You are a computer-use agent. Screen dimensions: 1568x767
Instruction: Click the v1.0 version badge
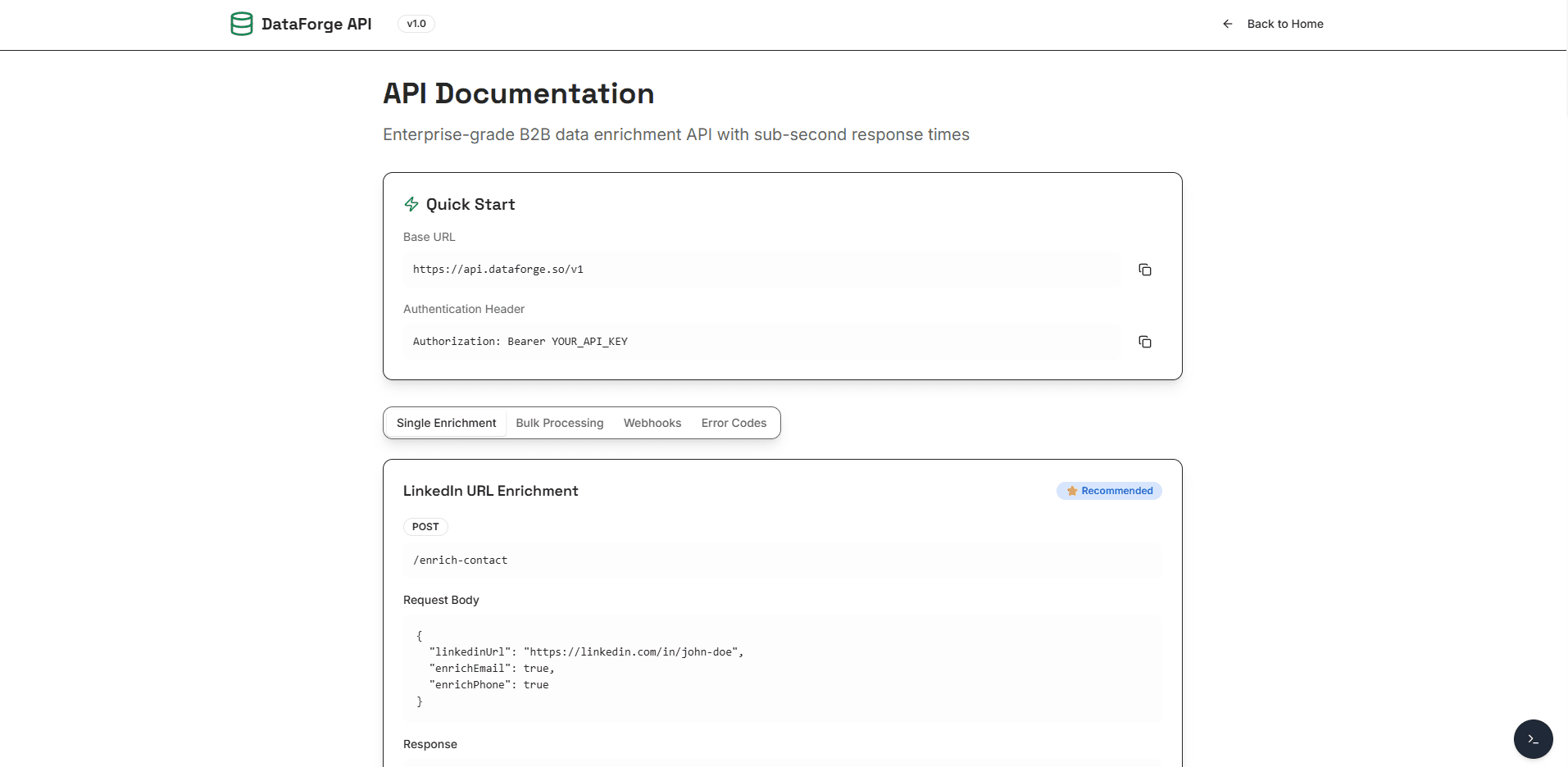(x=416, y=24)
